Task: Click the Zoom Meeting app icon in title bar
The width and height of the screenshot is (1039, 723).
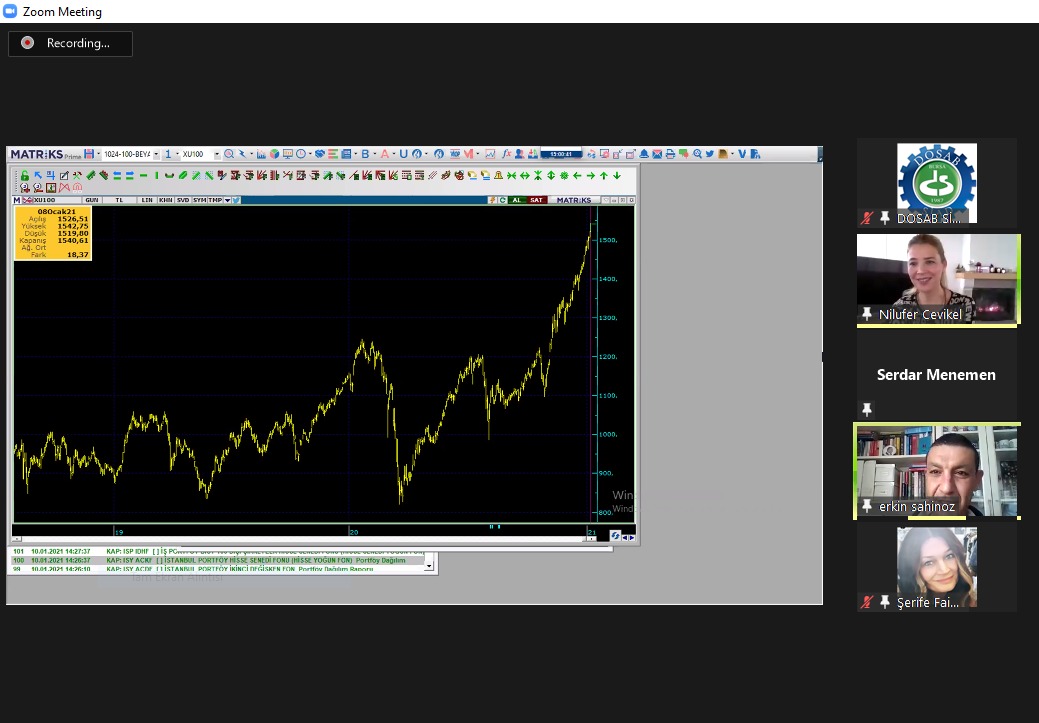Action: pyautogui.click(x=10, y=11)
